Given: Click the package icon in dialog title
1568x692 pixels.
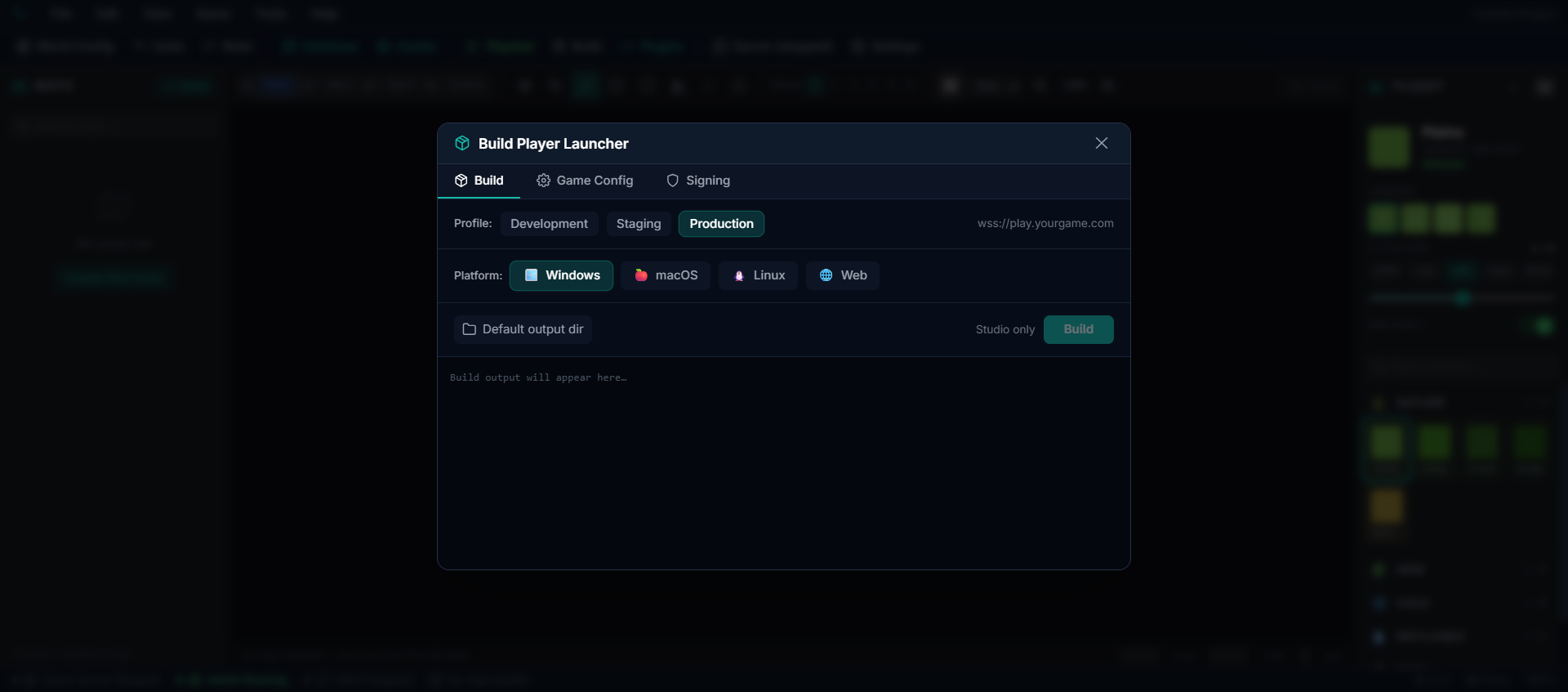Looking at the screenshot, I should [462, 143].
